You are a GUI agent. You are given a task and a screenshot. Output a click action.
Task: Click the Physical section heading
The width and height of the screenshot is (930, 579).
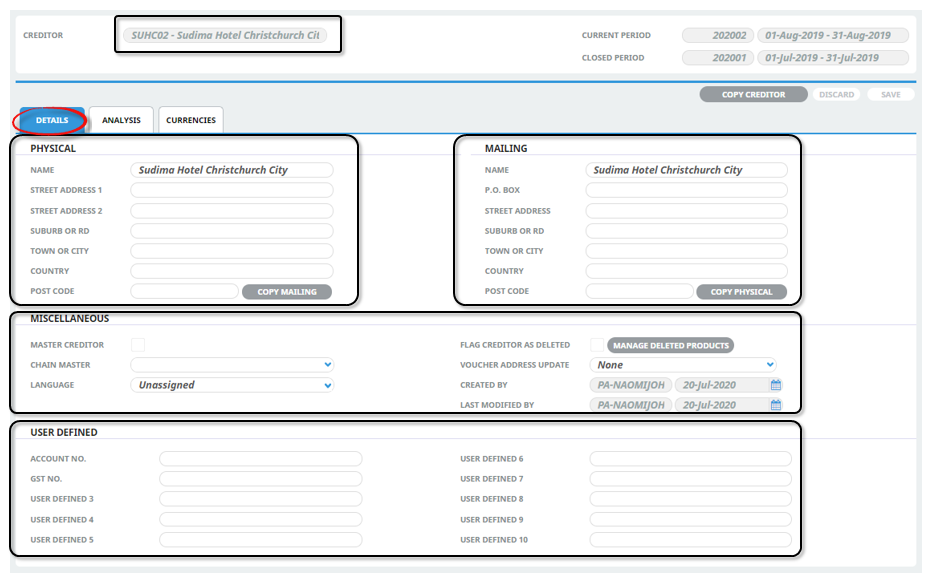click(53, 149)
